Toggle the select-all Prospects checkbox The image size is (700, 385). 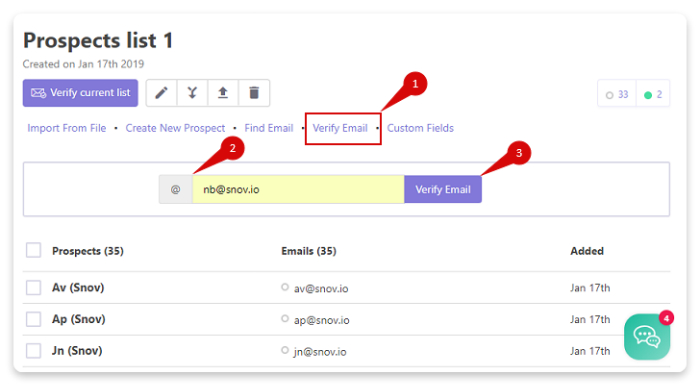click(x=33, y=250)
